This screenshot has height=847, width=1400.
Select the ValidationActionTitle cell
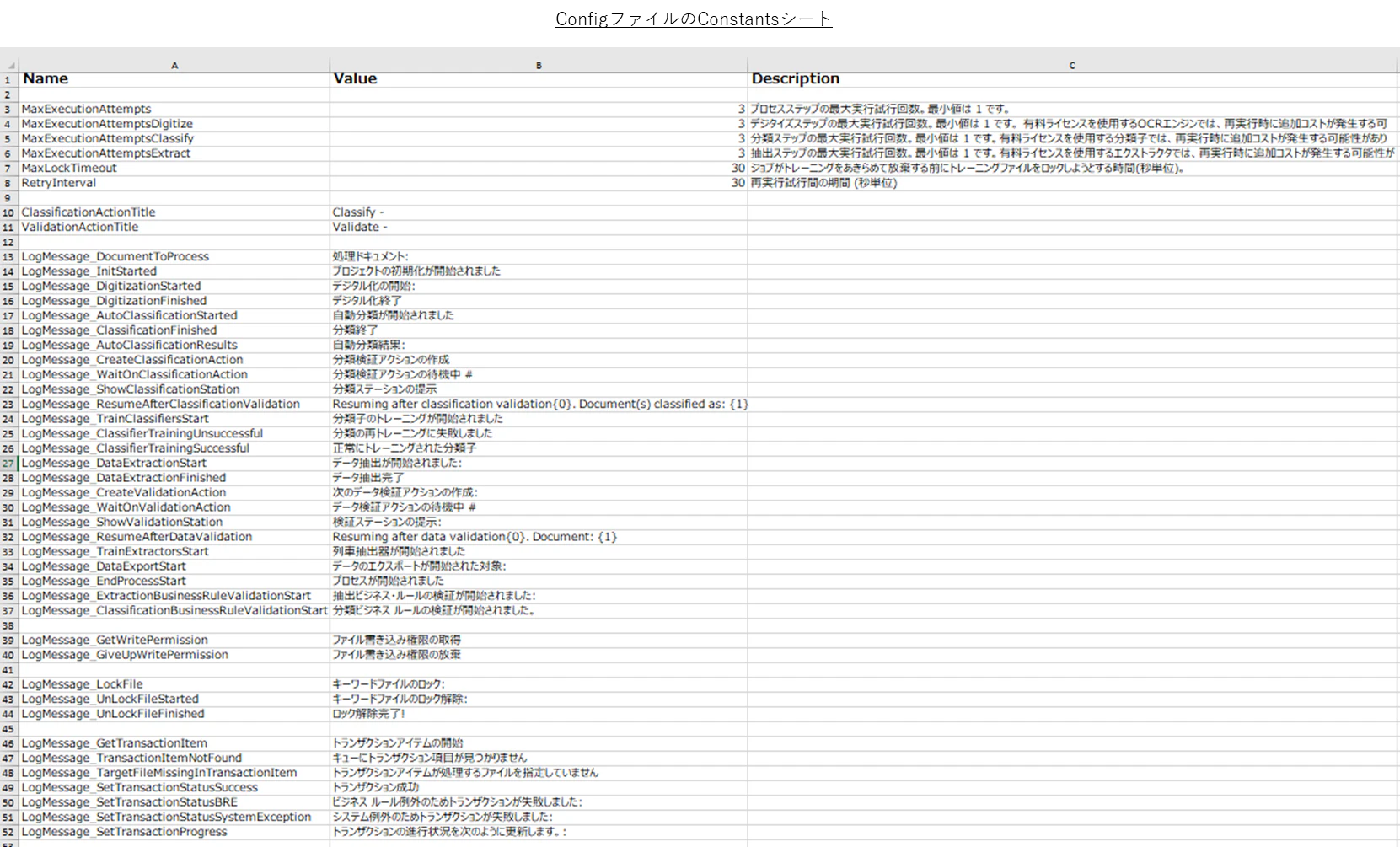pyautogui.click(x=174, y=228)
